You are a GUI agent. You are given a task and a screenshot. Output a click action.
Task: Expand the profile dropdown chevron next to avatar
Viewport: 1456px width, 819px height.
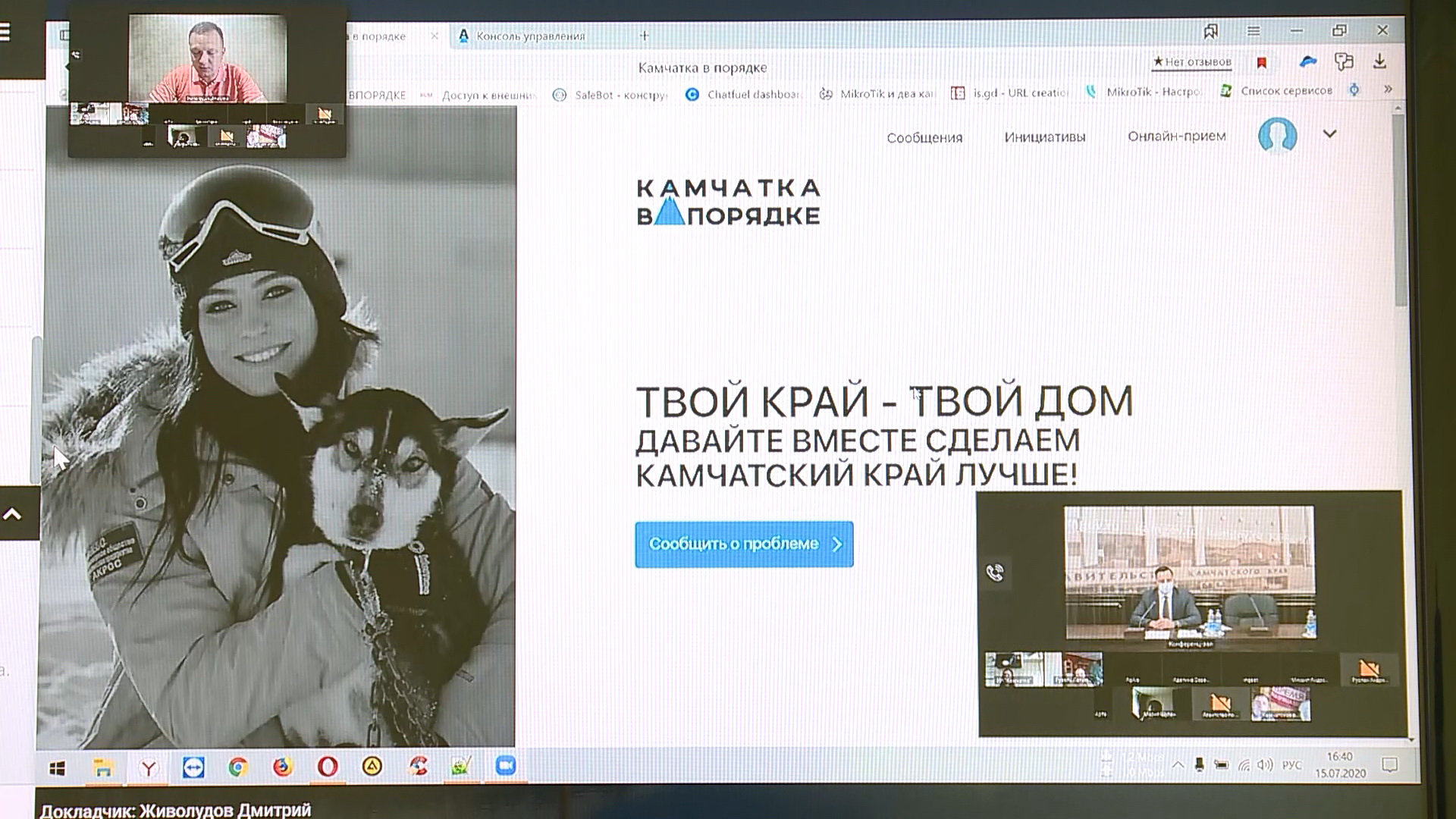tap(1329, 134)
